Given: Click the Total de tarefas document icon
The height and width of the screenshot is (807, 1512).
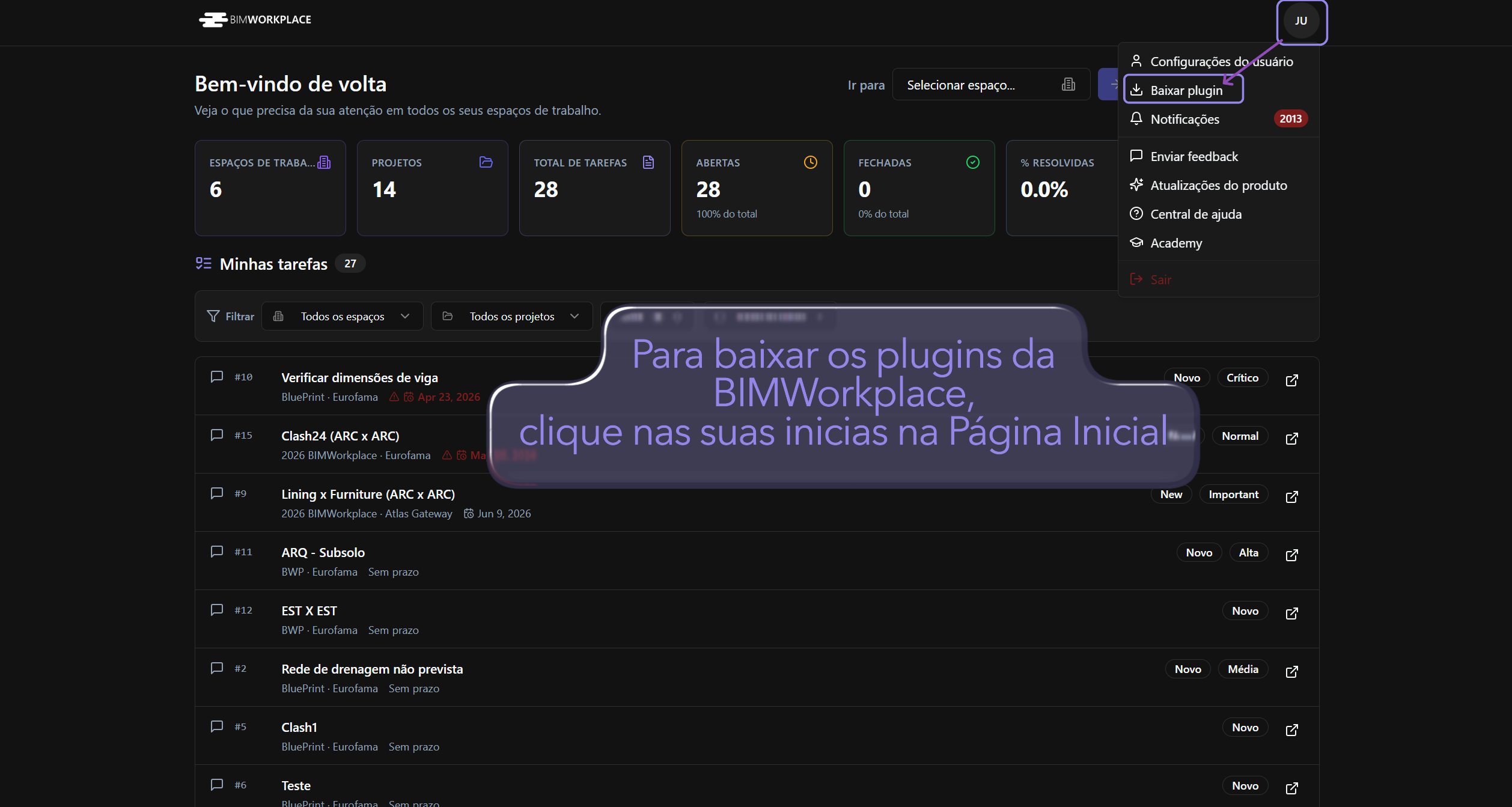Looking at the screenshot, I should pyautogui.click(x=648, y=162).
